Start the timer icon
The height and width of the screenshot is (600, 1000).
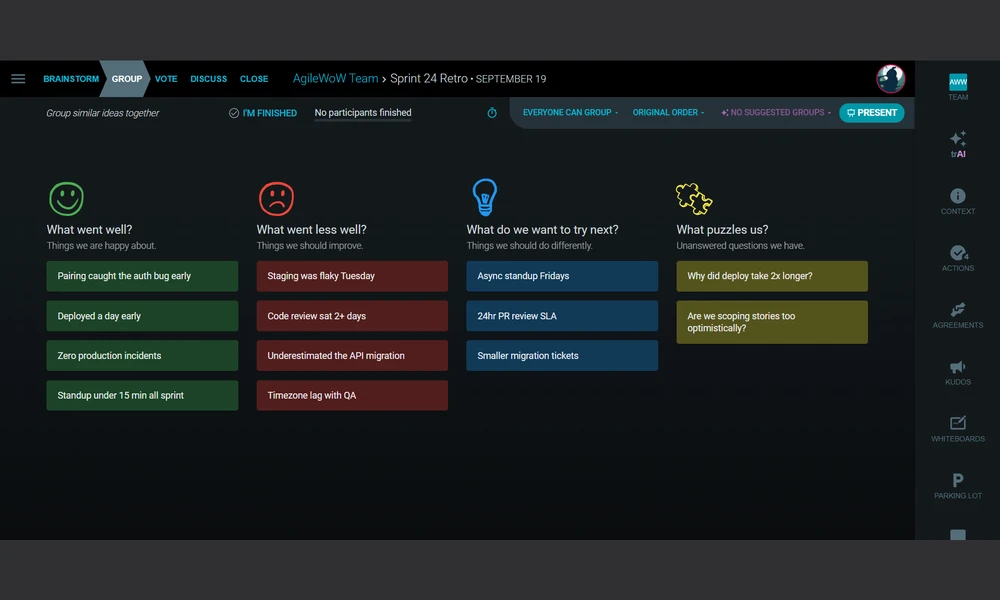click(492, 113)
